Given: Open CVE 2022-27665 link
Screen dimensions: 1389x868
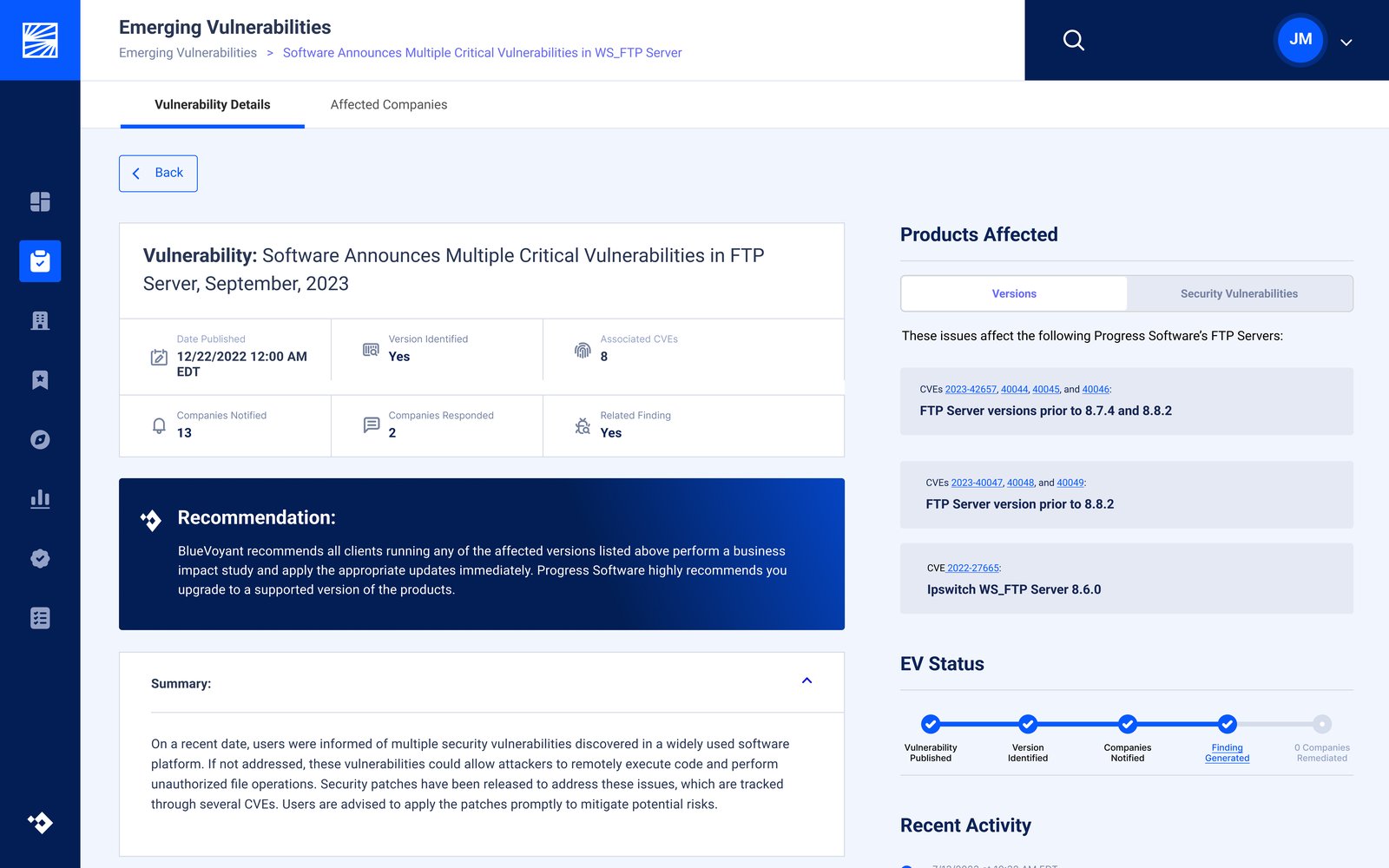Looking at the screenshot, I should (973, 569).
